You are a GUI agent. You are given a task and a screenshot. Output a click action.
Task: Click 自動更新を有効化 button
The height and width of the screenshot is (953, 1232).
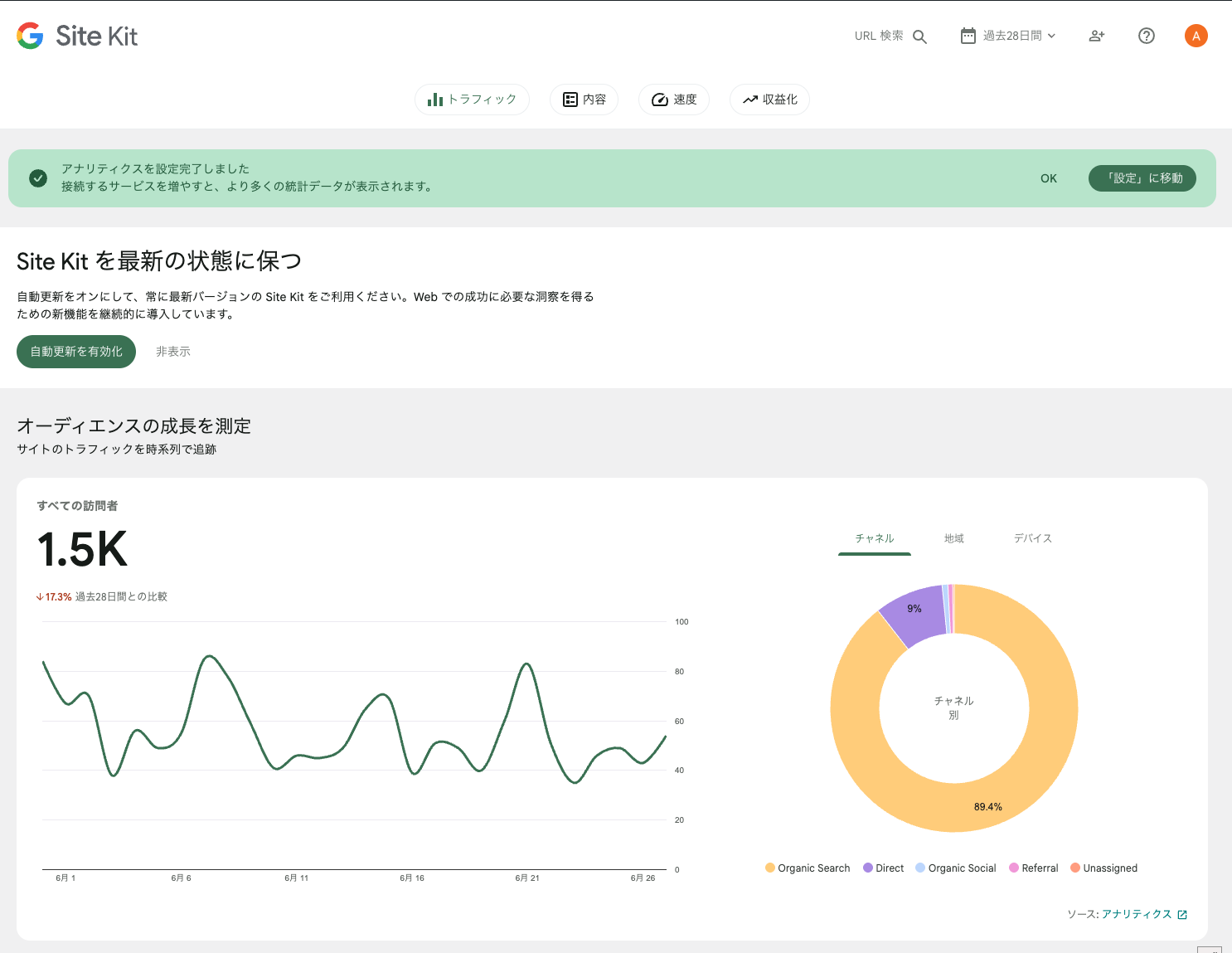pos(76,352)
